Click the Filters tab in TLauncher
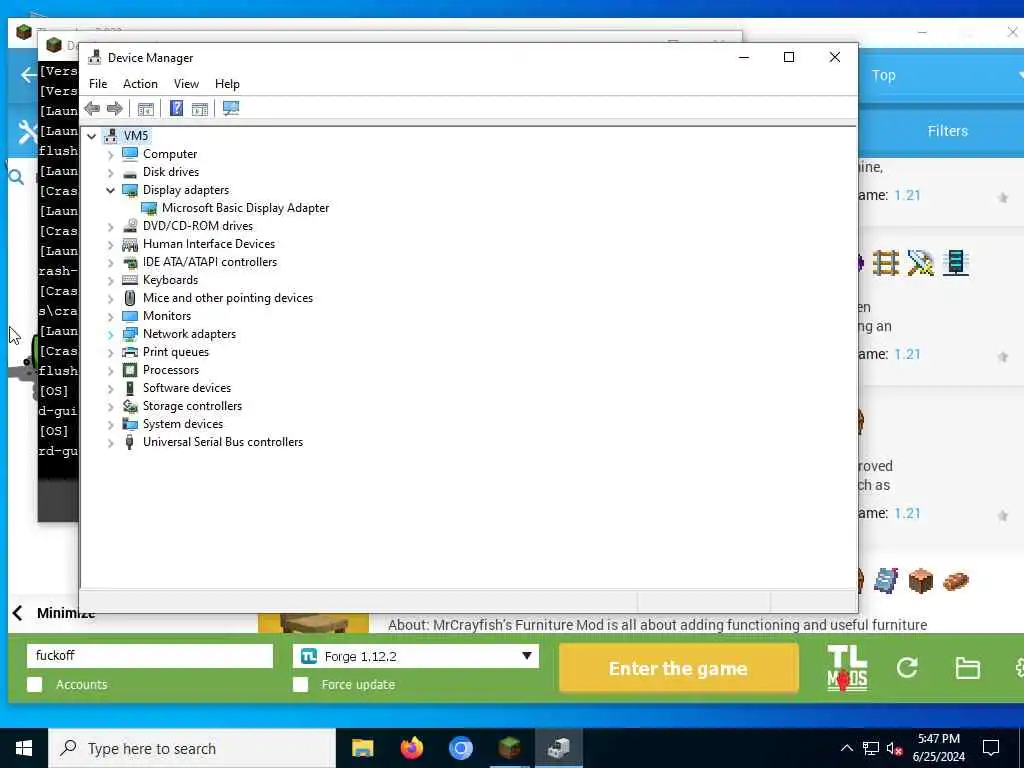The width and height of the screenshot is (1024, 768). (948, 131)
